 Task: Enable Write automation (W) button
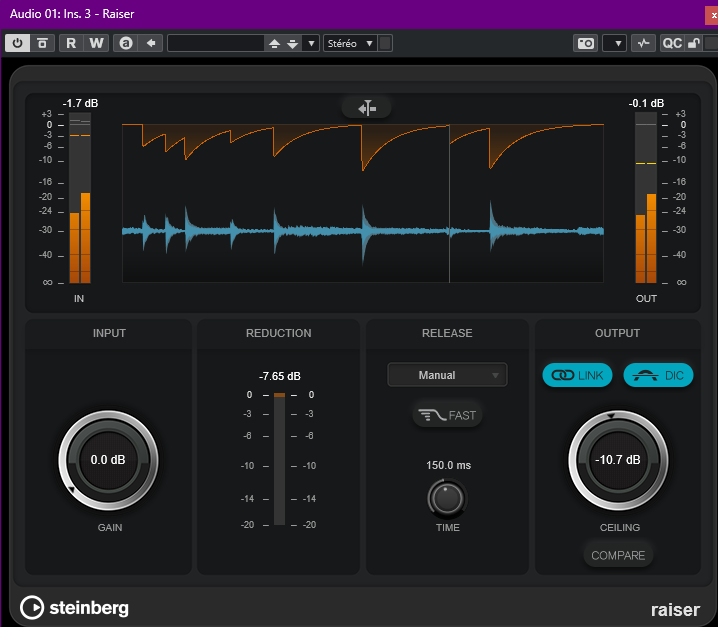96,43
